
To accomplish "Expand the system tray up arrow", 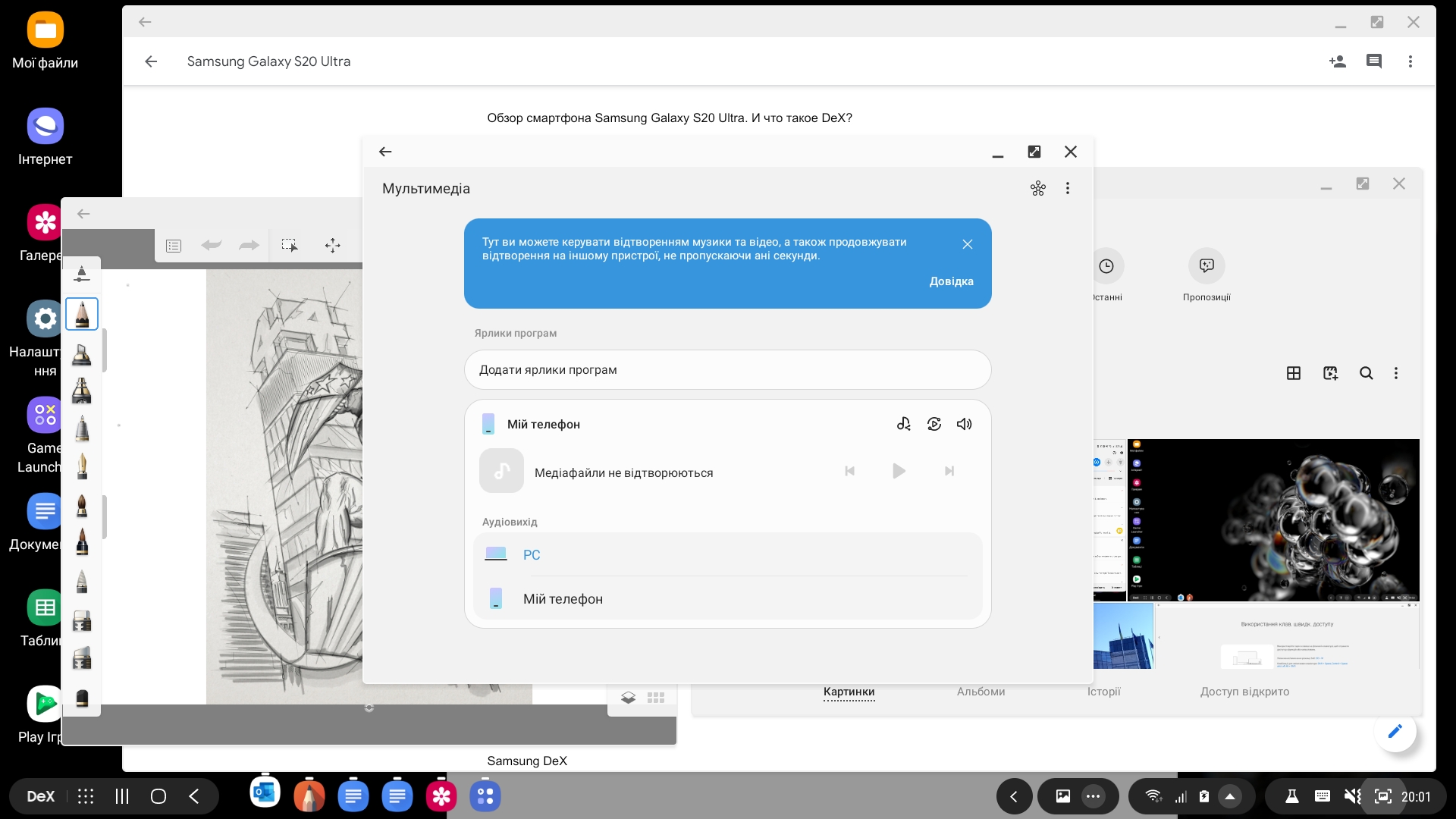I will (1230, 796).
